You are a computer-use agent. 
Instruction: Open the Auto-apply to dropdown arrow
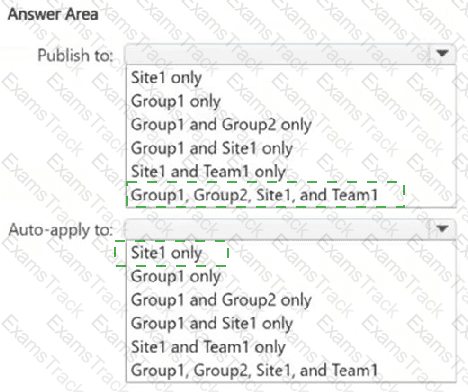(x=442, y=229)
